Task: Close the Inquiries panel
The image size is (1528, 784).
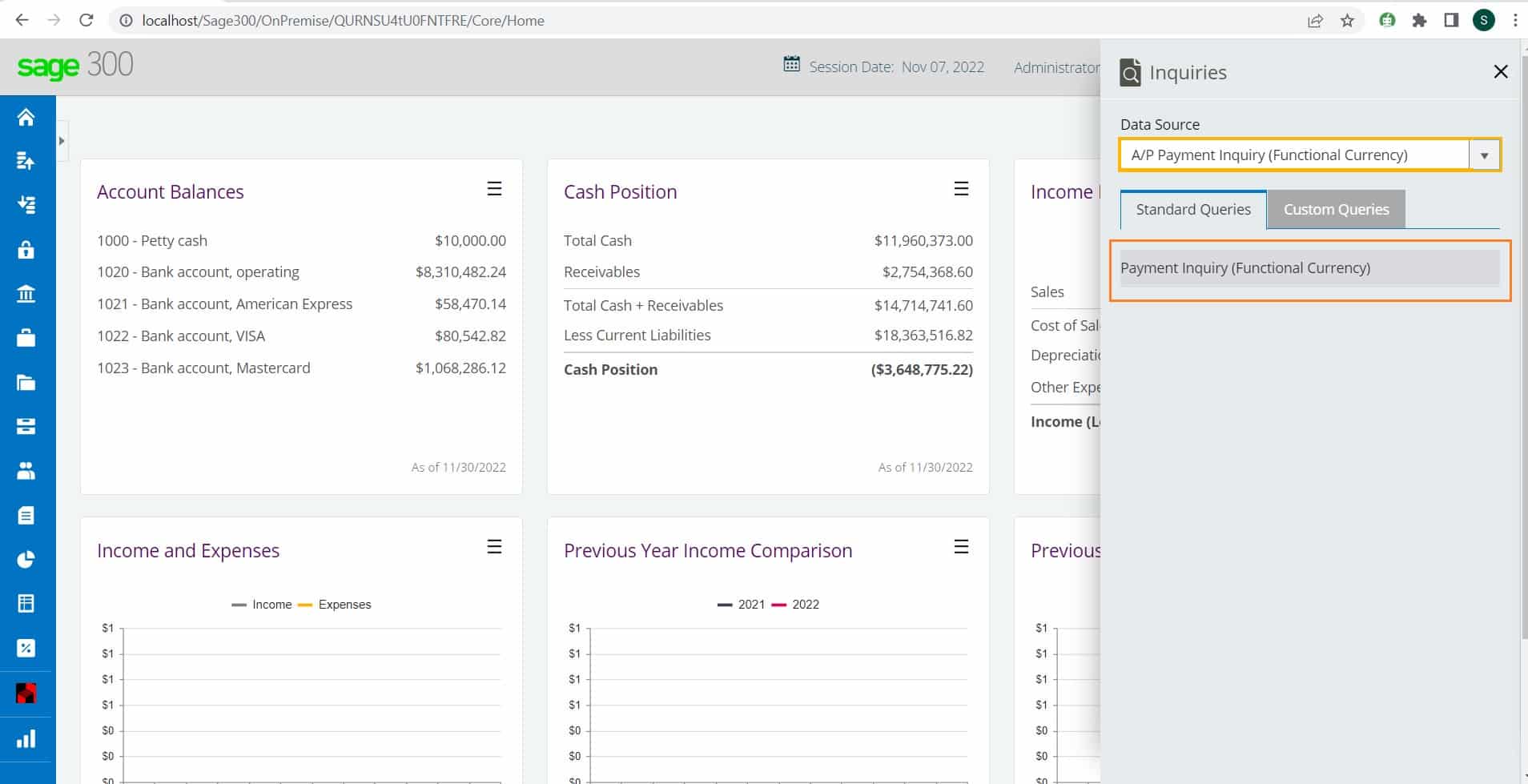Action: [1501, 71]
